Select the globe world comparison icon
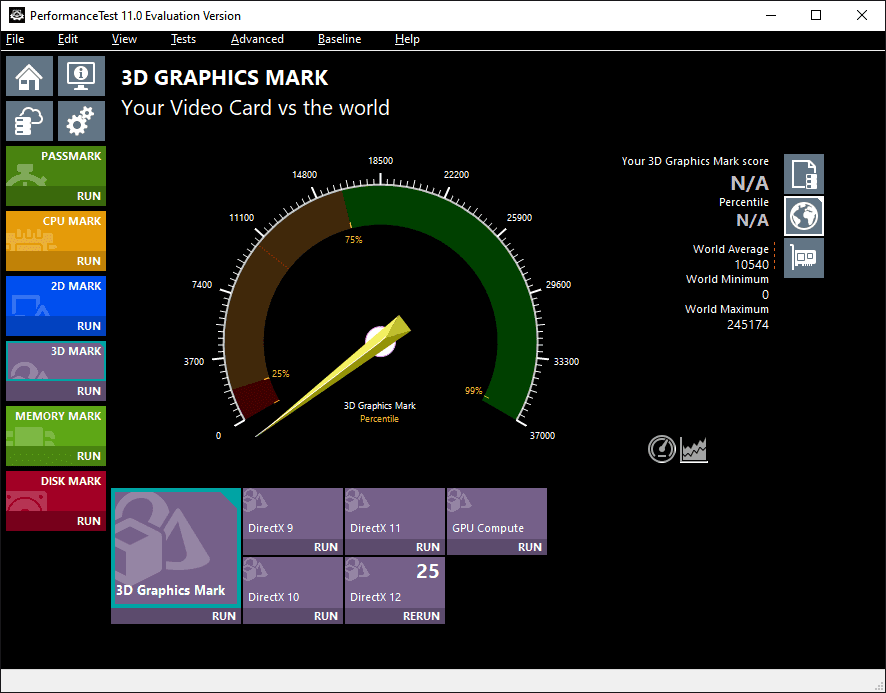The width and height of the screenshot is (886, 693). click(804, 216)
